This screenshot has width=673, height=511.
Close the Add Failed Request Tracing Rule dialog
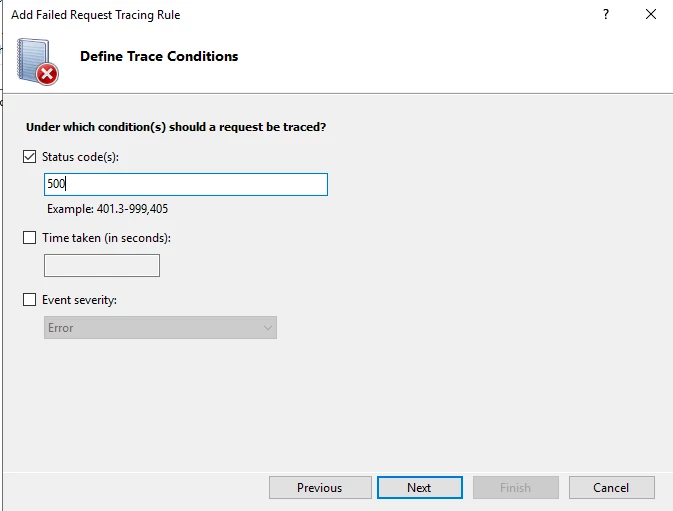651,14
